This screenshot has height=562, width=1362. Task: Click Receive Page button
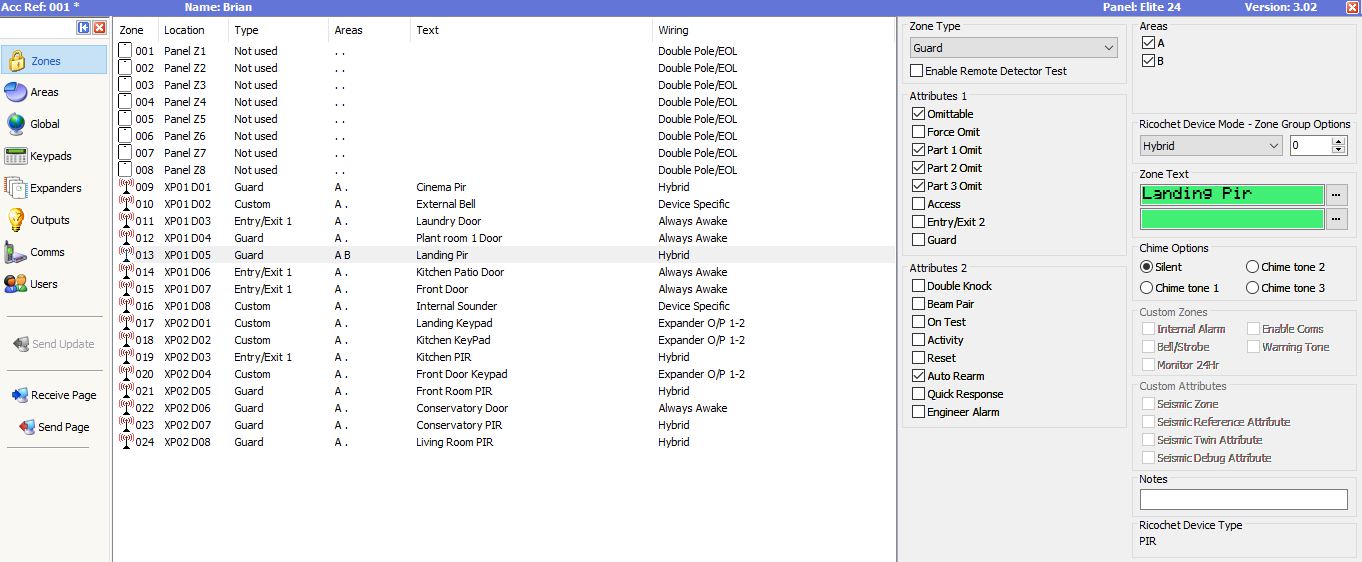pyautogui.click(x=54, y=395)
